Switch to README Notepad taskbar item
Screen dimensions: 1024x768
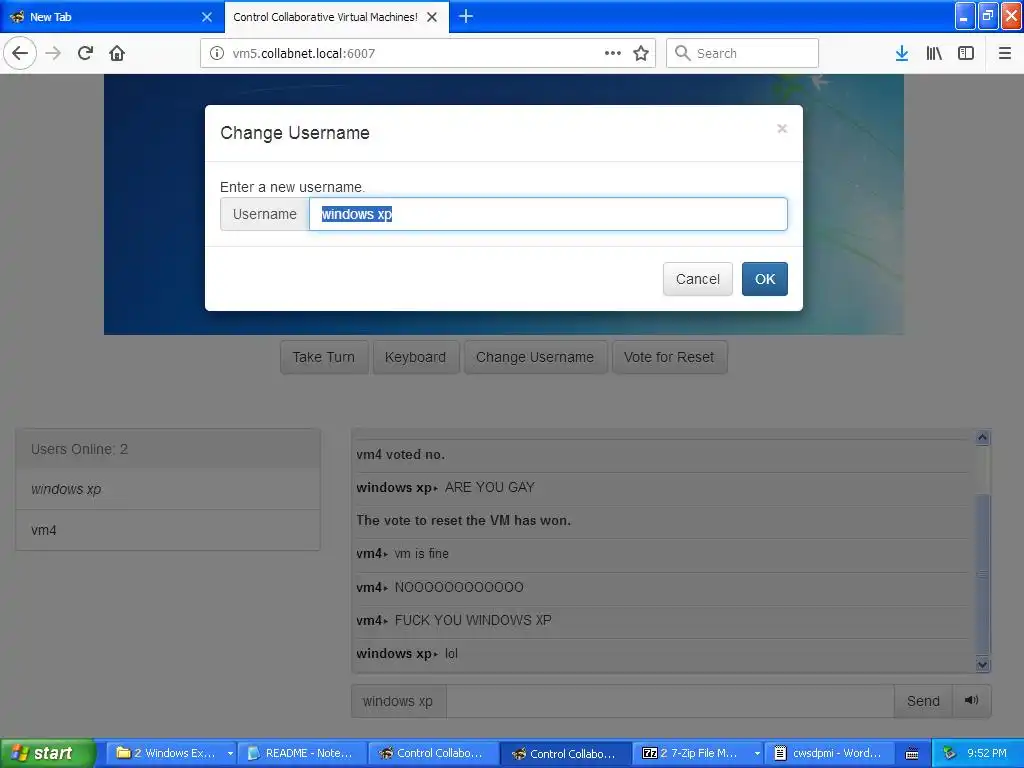pyautogui.click(x=302, y=753)
